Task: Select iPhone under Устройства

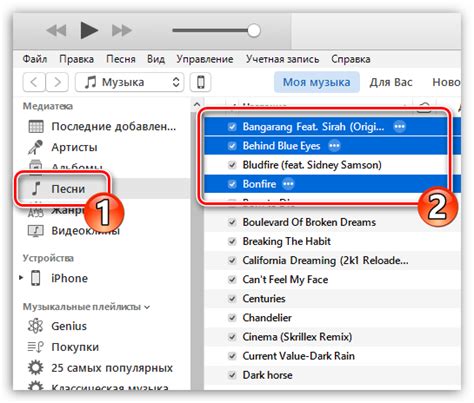Action: click(69, 278)
